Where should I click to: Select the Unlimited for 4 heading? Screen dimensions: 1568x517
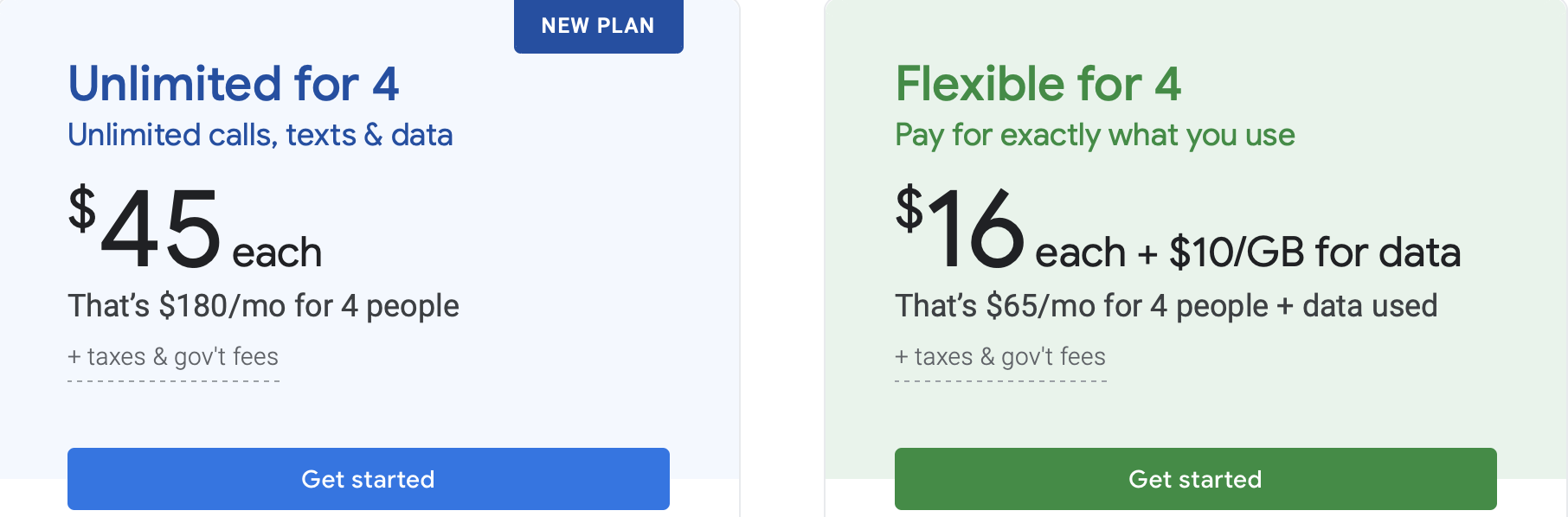pyautogui.click(x=234, y=84)
